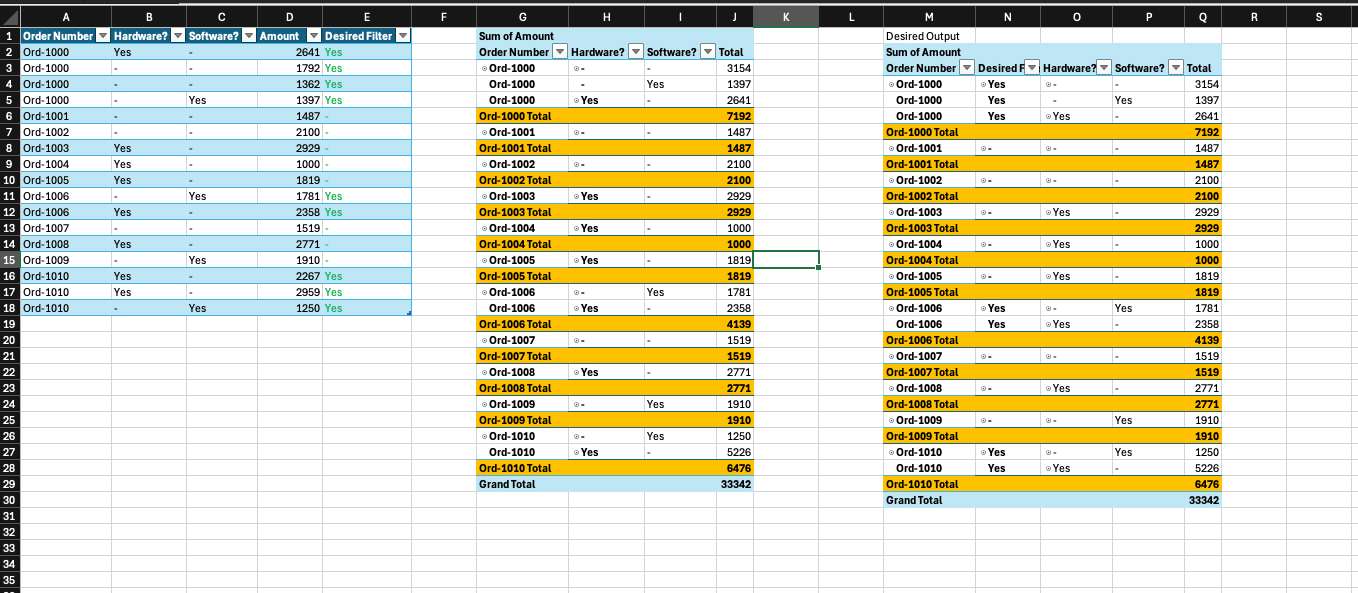The image size is (1358, 593).
Task: Open the Order Number filter in cell A1
Action: (x=102, y=36)
